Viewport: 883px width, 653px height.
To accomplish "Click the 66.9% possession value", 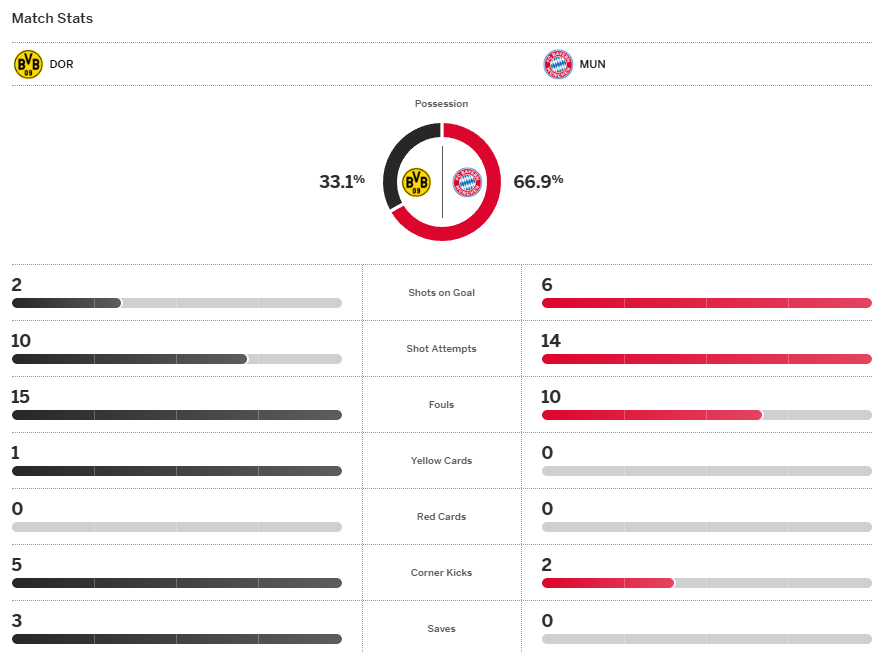I will click(538, 182).
